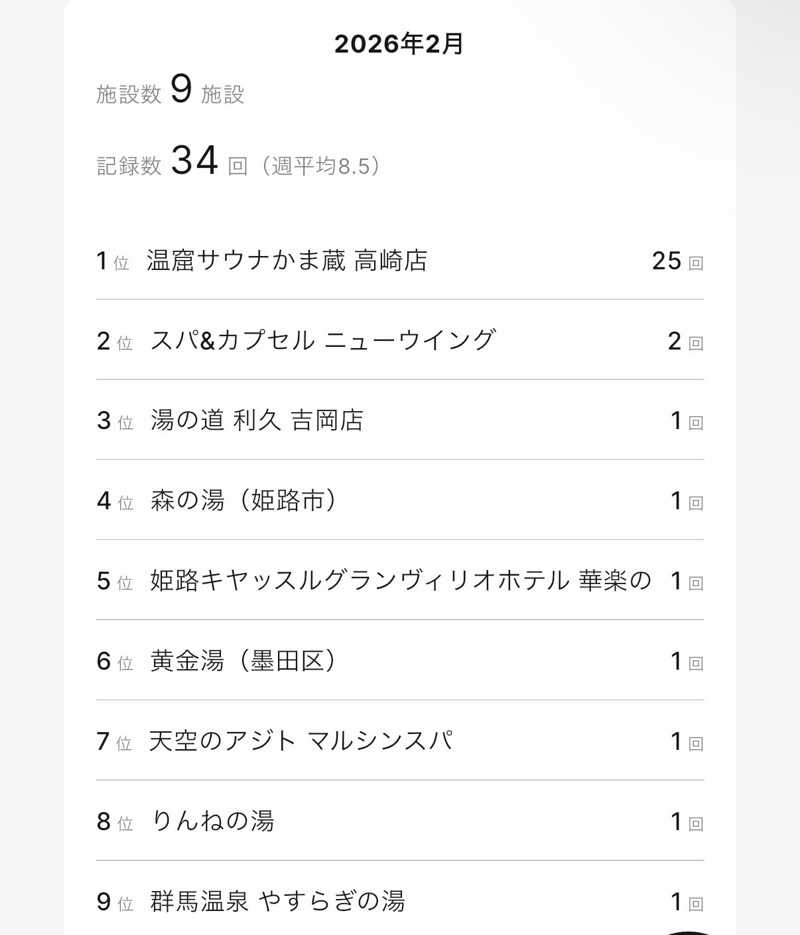Image resolution: width=800 pixels, height=935 pixels.
Task: Tap りんねの湯 facility
Action: coord(399,821)
